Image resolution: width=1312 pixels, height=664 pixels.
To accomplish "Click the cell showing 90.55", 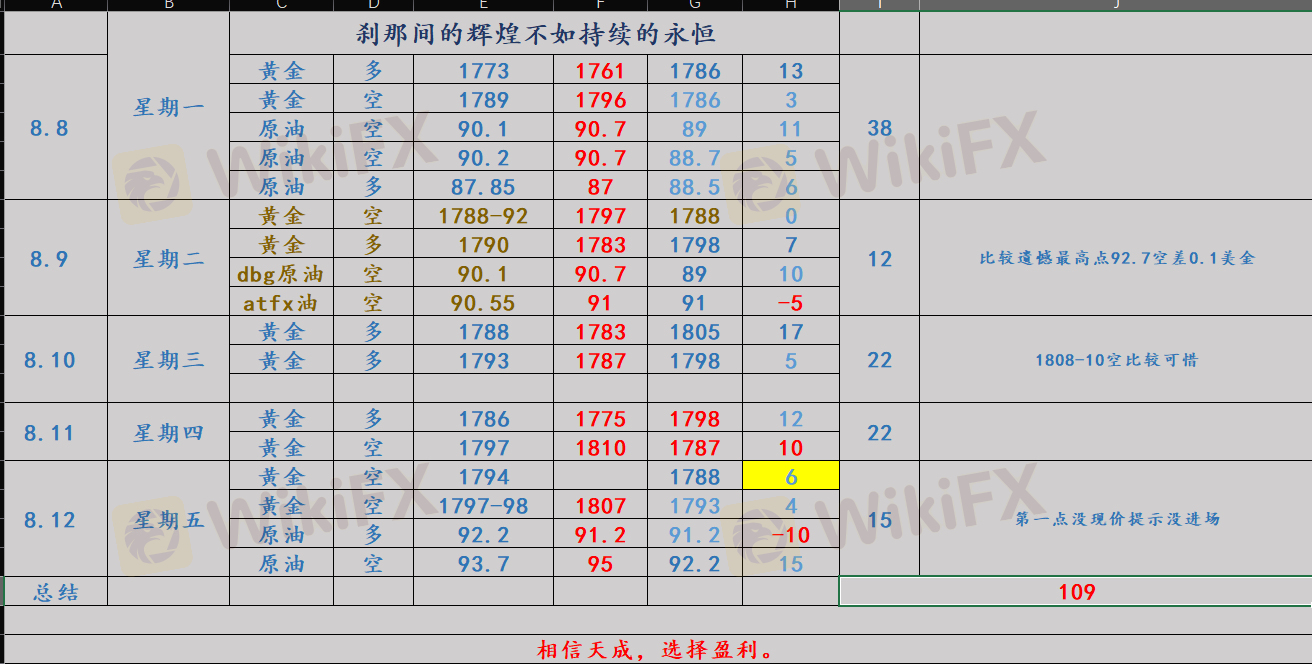I will (x=484, y=303).
